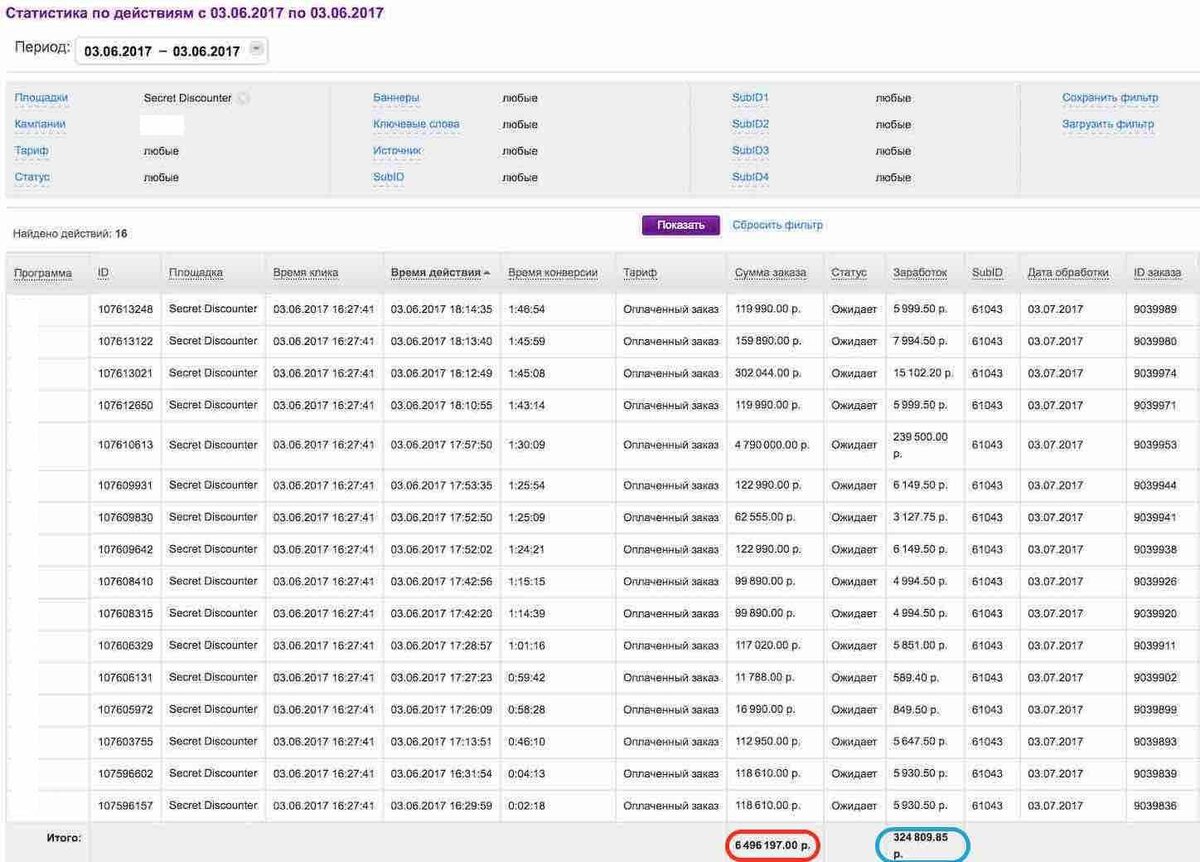
Task: Click the order amount 11 788.00 р.
Action: 765,677
